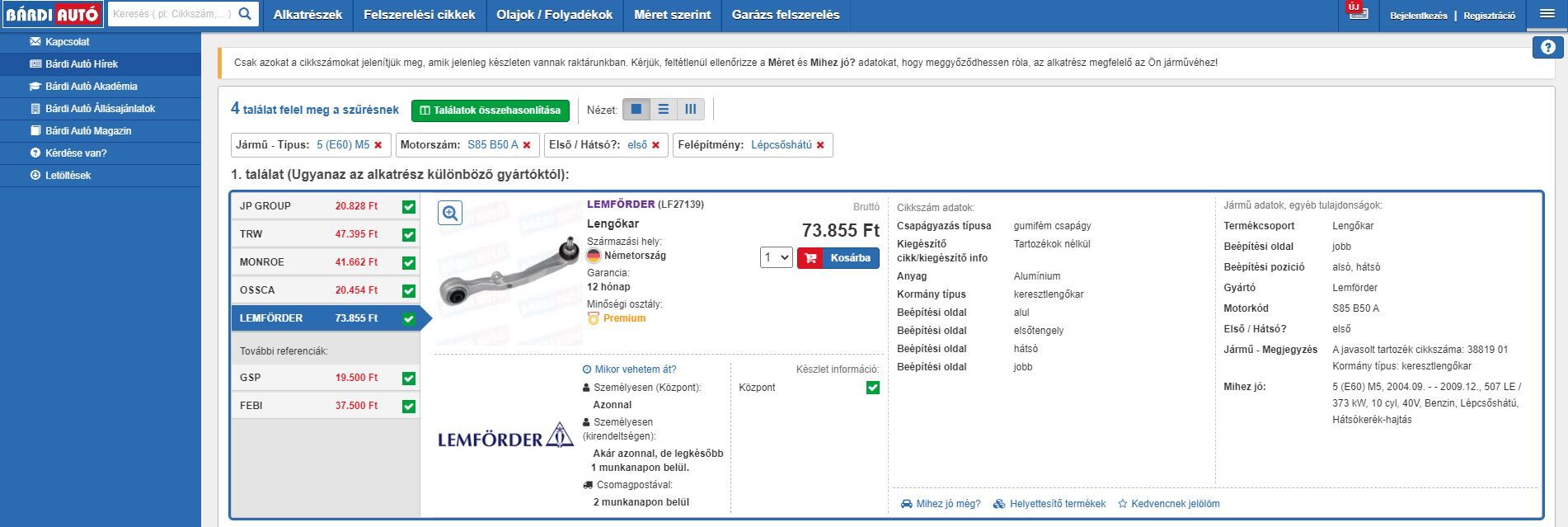
Task: Open the Mihez jó még? link
Action: (941, 504)
